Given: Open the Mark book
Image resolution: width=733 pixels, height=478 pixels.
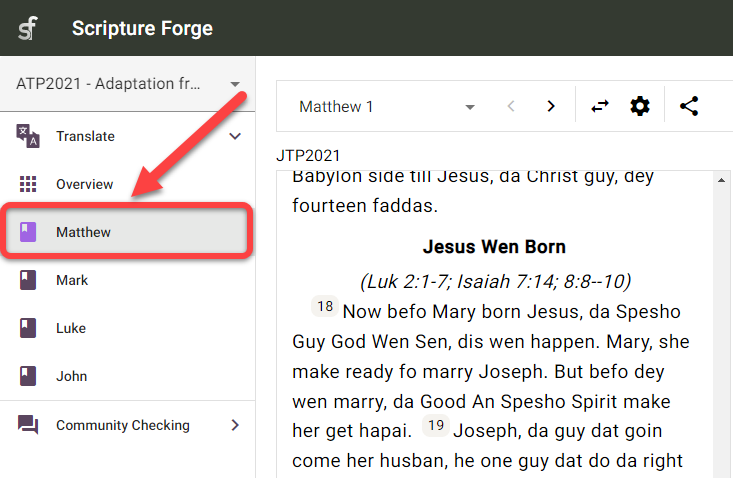Looking at the screenshot, I should click(72, 280).
